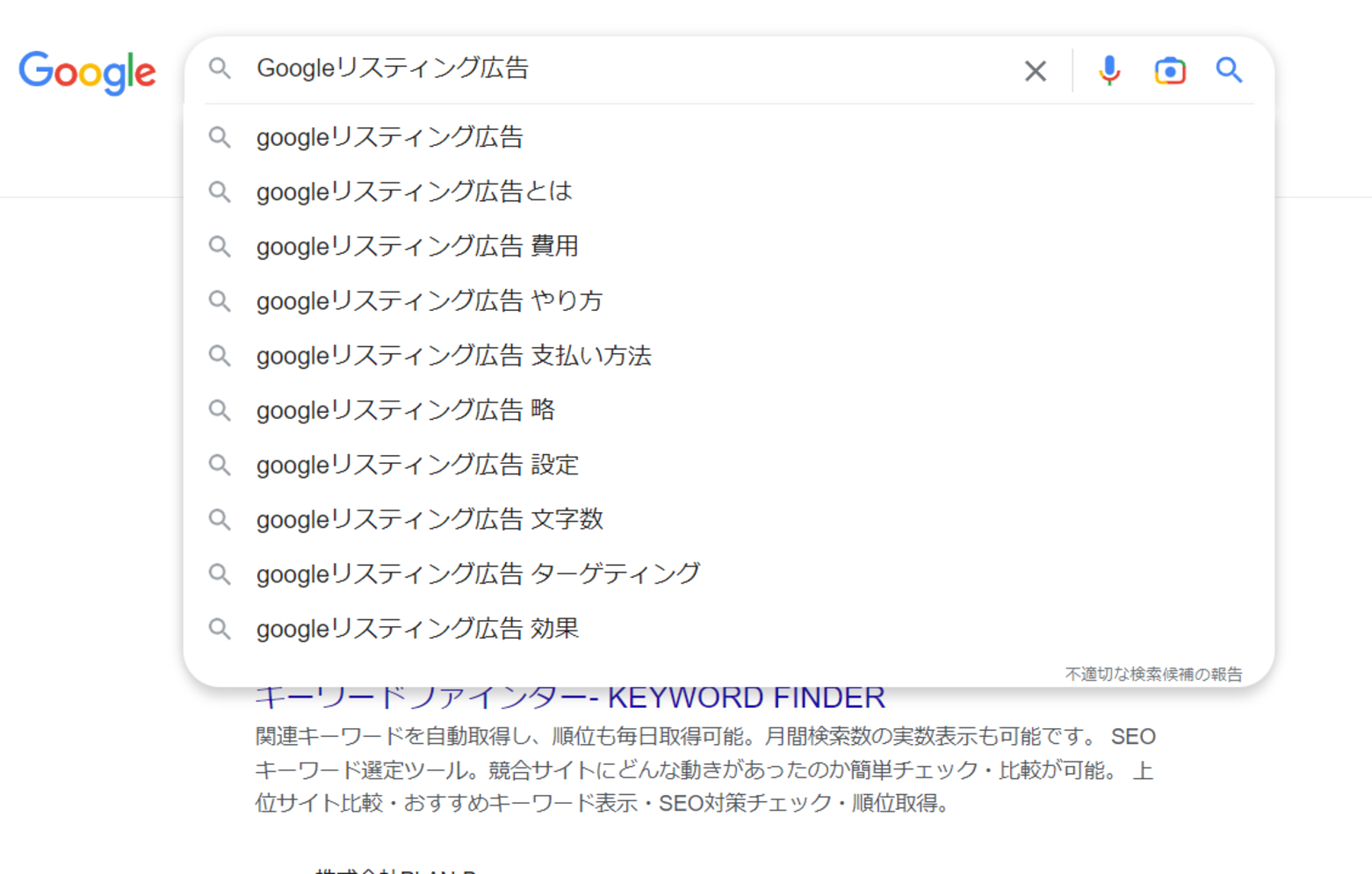Start voice search with microphone icon
Image resolution: width=1372 pixels, height=874 pixels.
[1109, 70]
